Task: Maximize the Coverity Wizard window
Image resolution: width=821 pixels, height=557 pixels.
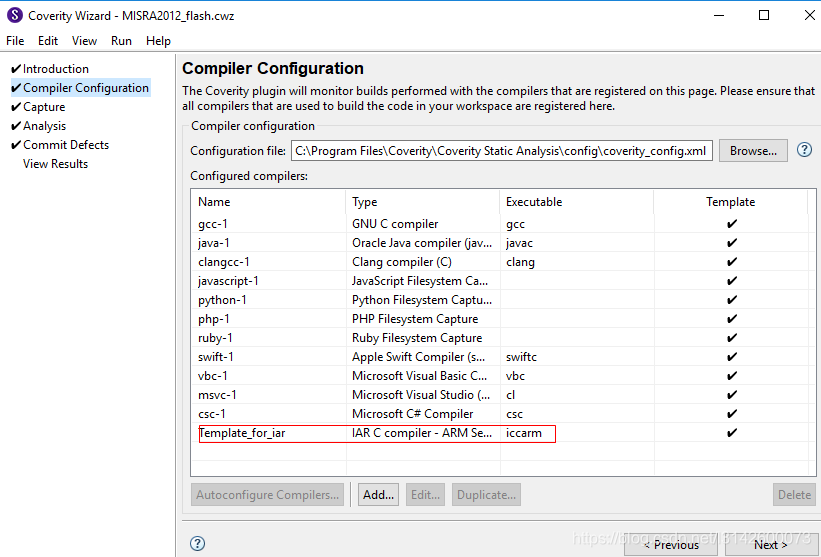Action: (x=764, y=15)
